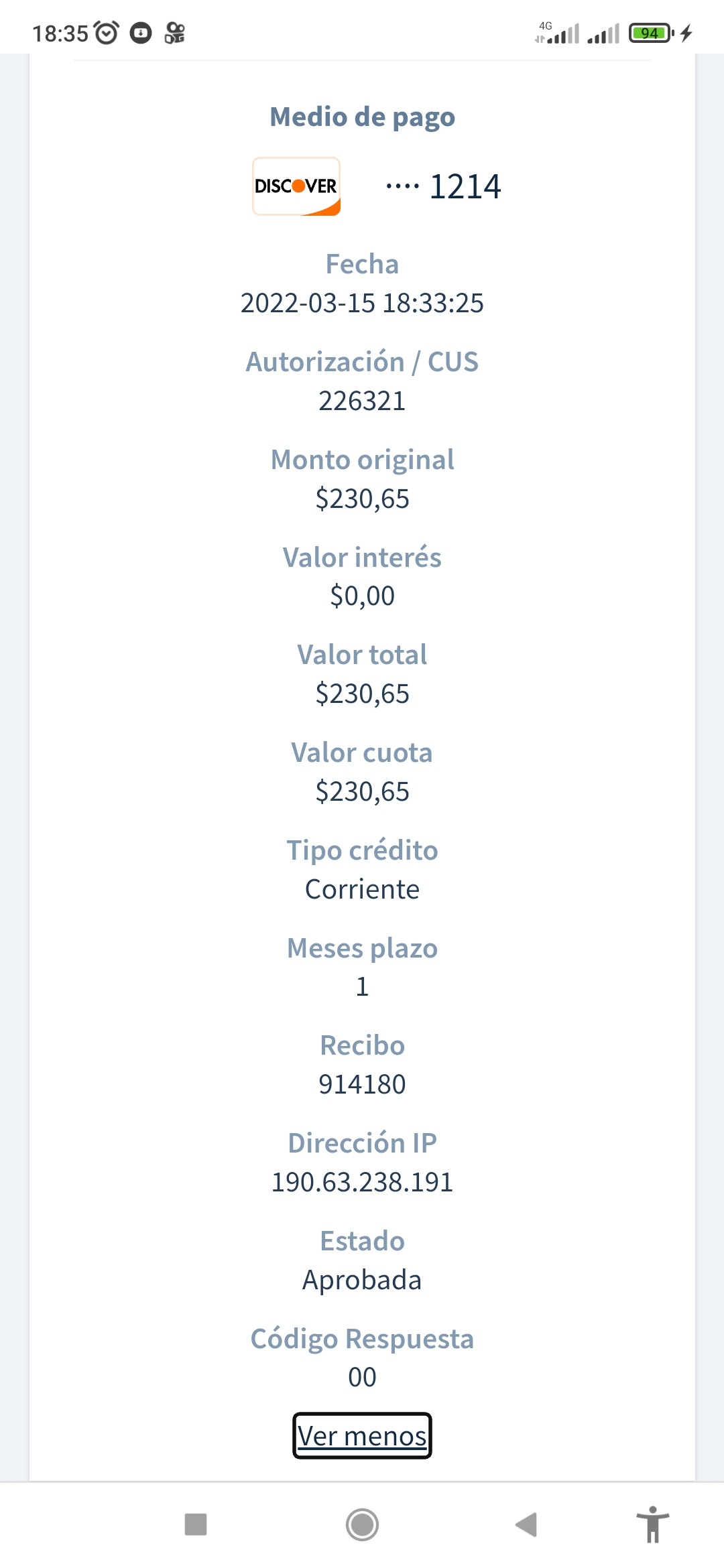Tap the status bar clock 18:35

[x=60, y=34]
